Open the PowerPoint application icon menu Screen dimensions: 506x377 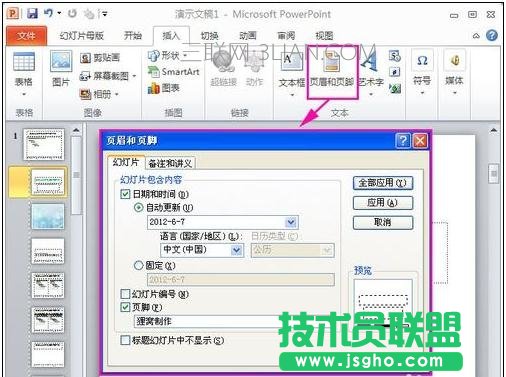(13, 13)
